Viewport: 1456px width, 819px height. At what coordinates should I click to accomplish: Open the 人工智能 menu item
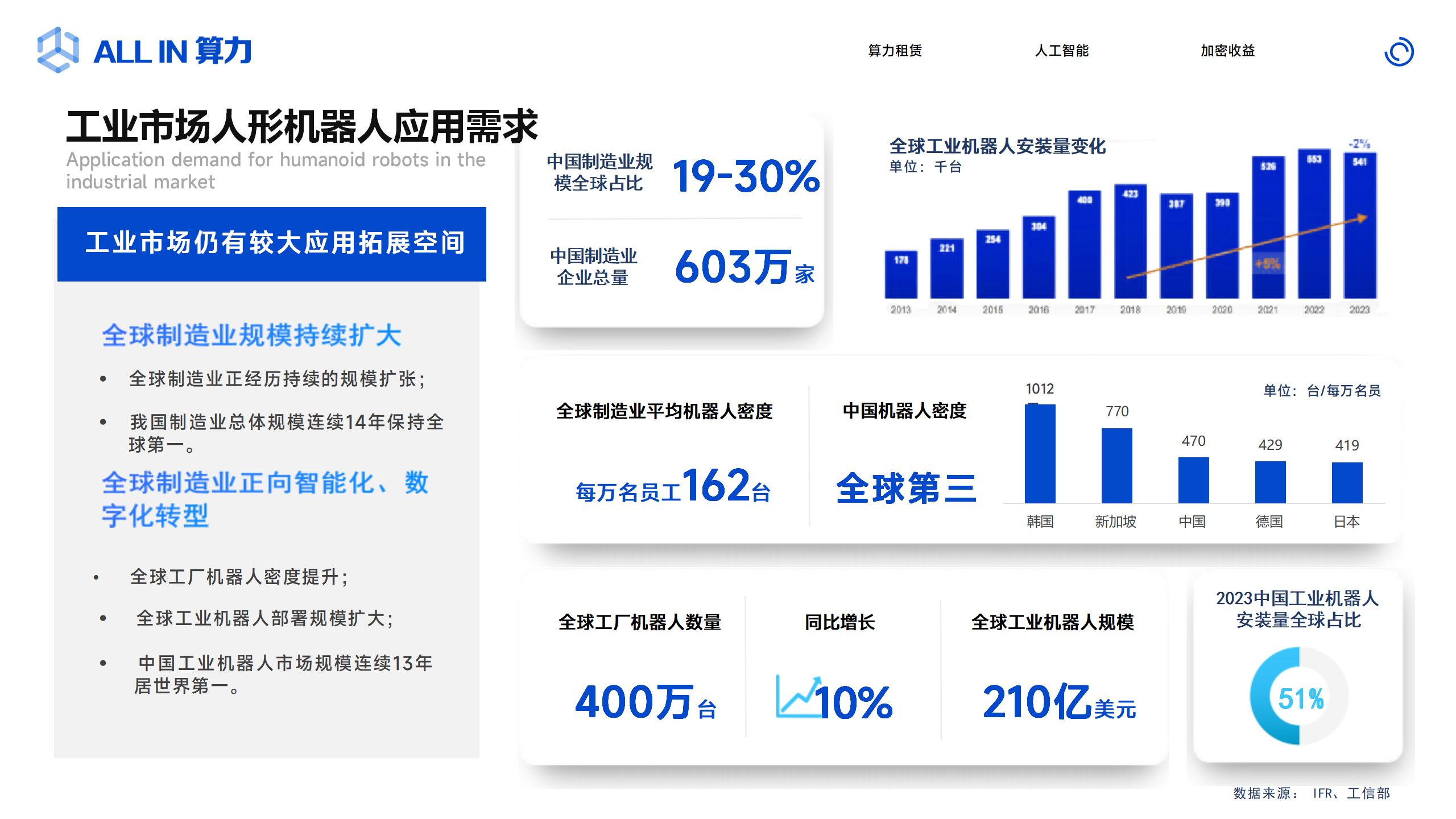pyautogui.click(x=1061, y=51)
